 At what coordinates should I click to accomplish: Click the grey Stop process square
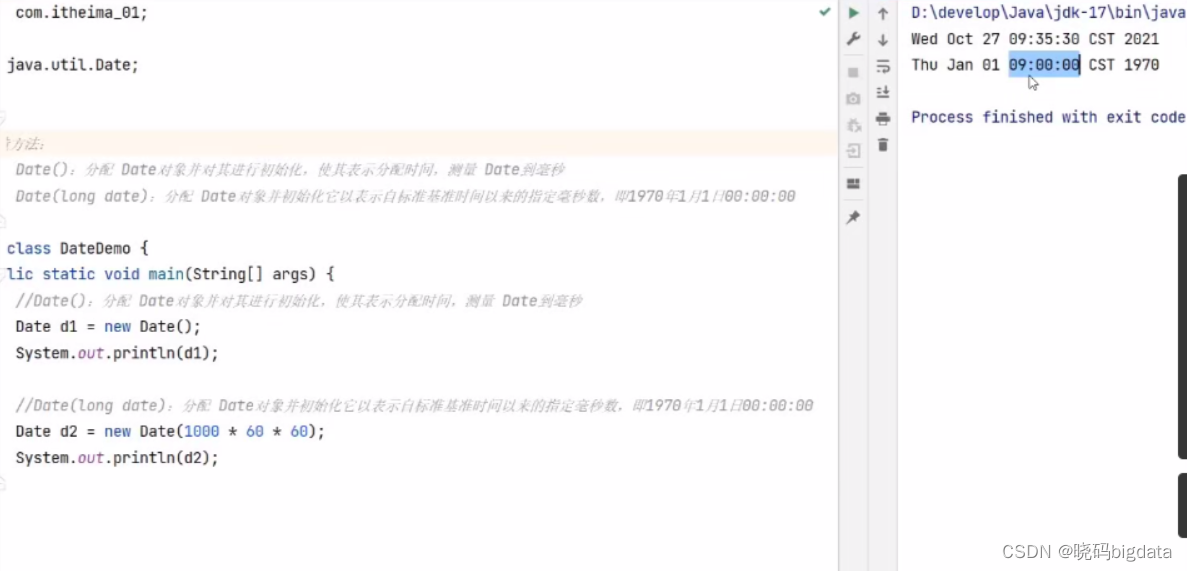853,73
